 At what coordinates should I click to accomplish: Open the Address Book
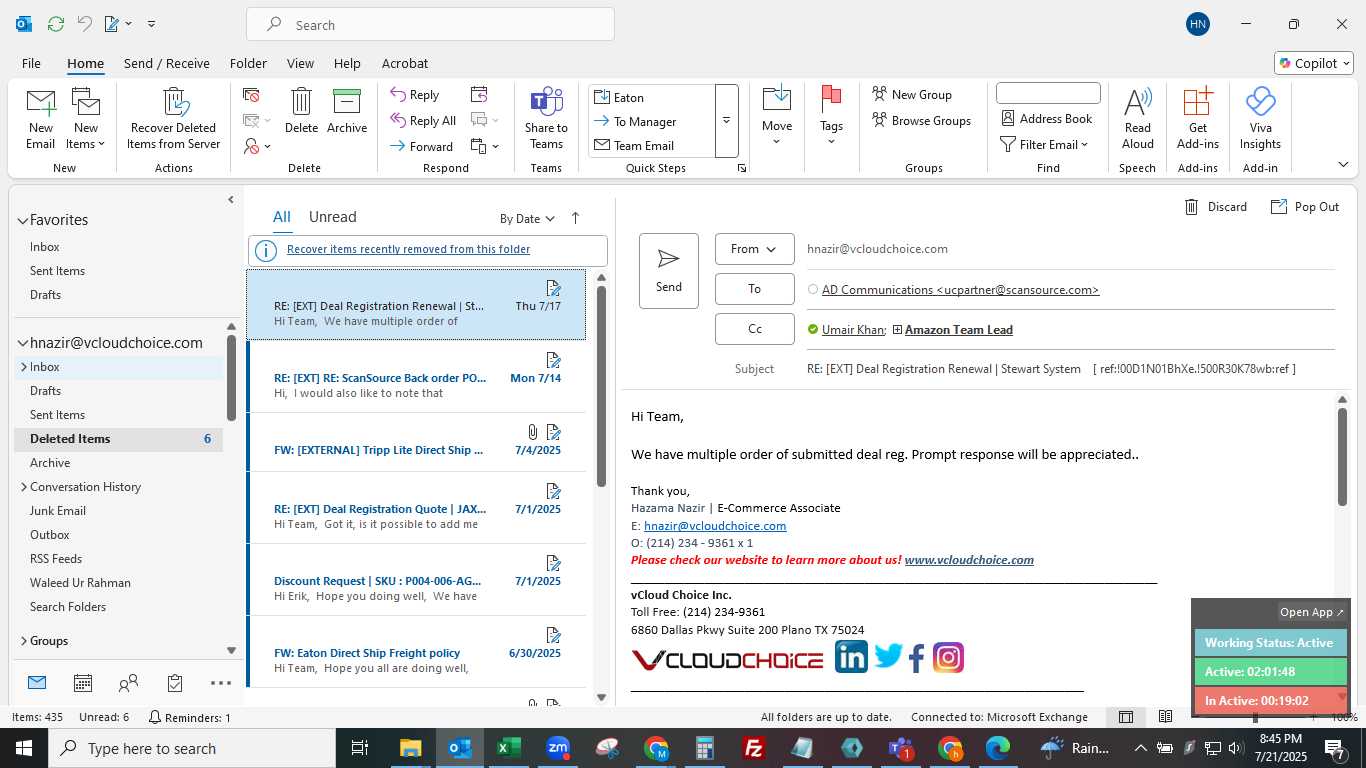click(1047, 119)
